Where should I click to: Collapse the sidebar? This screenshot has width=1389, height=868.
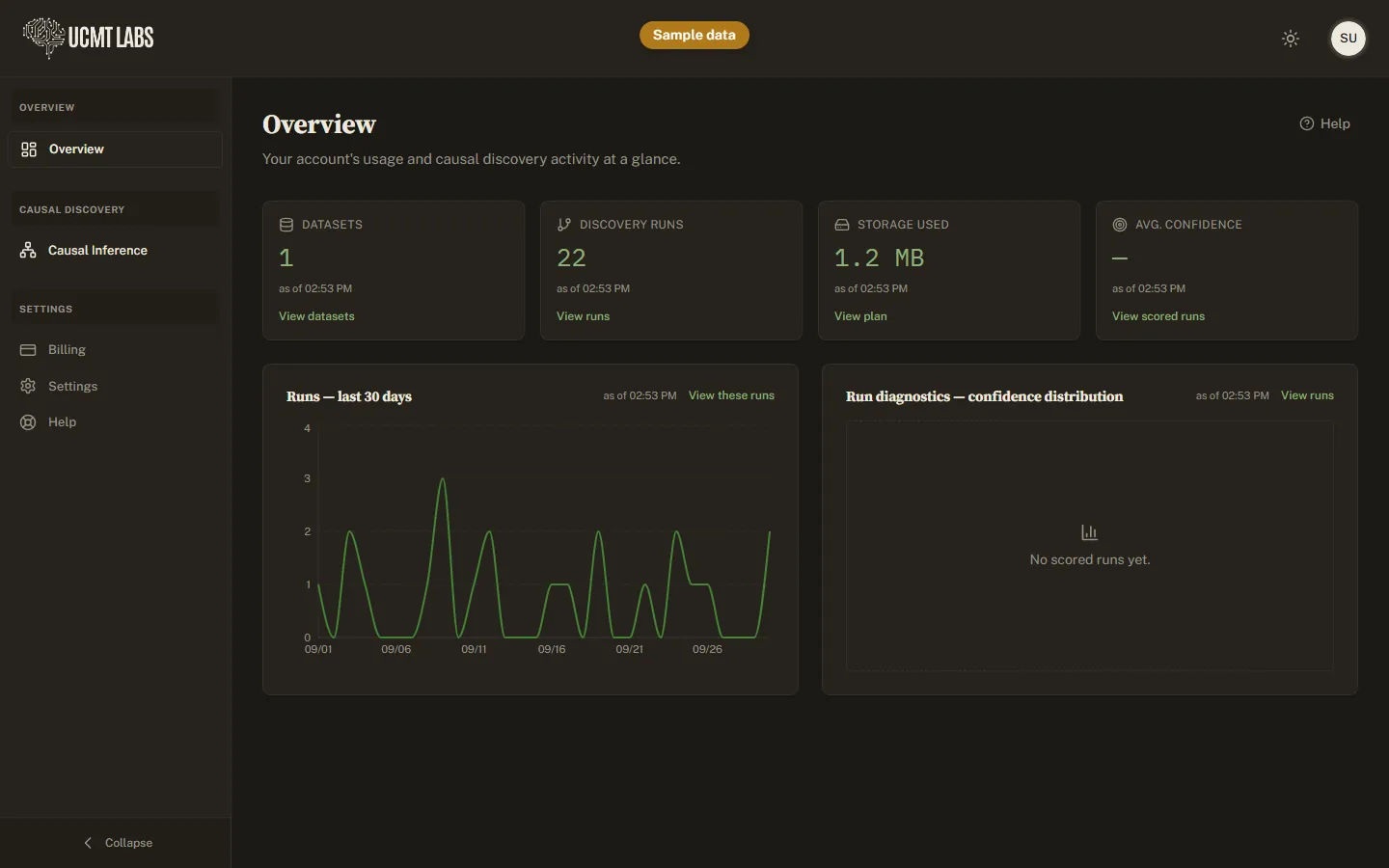coord(116,843)
